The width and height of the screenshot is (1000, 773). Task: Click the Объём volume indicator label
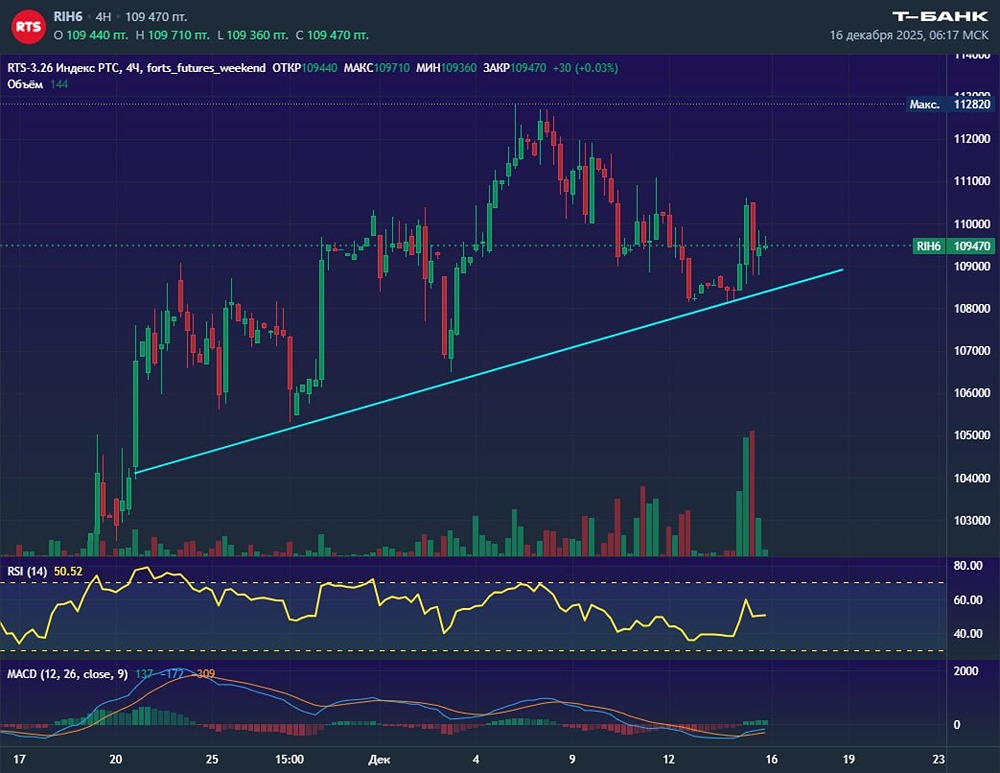pyautogui.click(x=23, y=84)
